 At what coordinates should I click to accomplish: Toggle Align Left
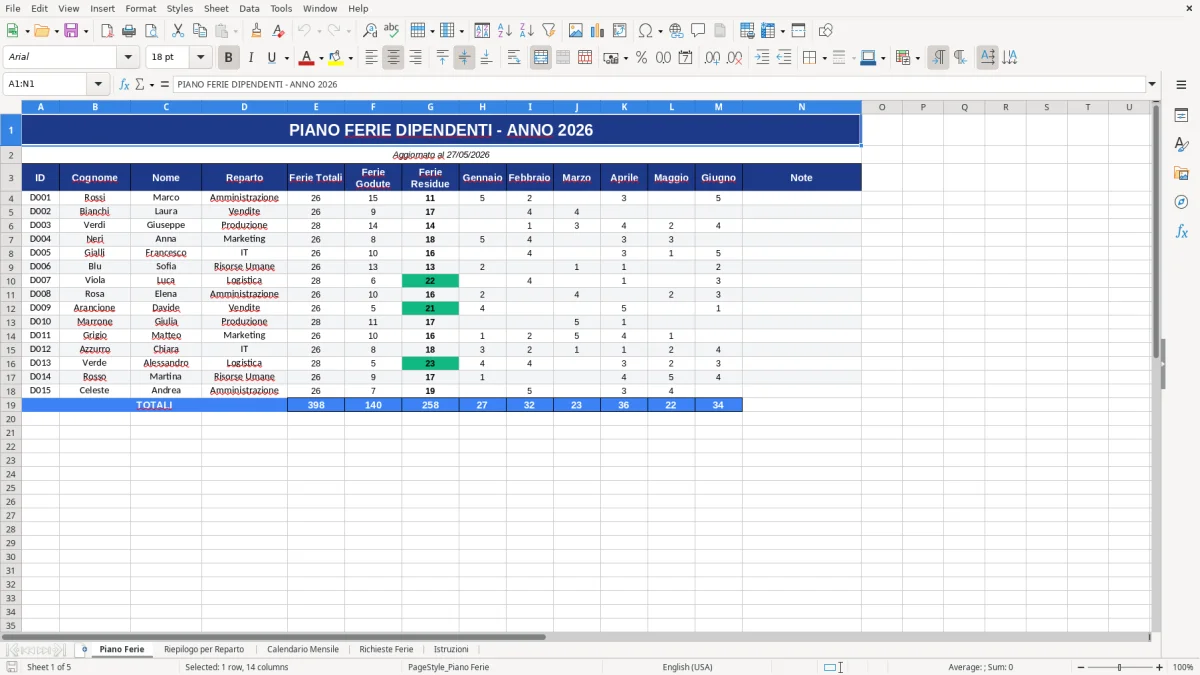tap(371, 58)
